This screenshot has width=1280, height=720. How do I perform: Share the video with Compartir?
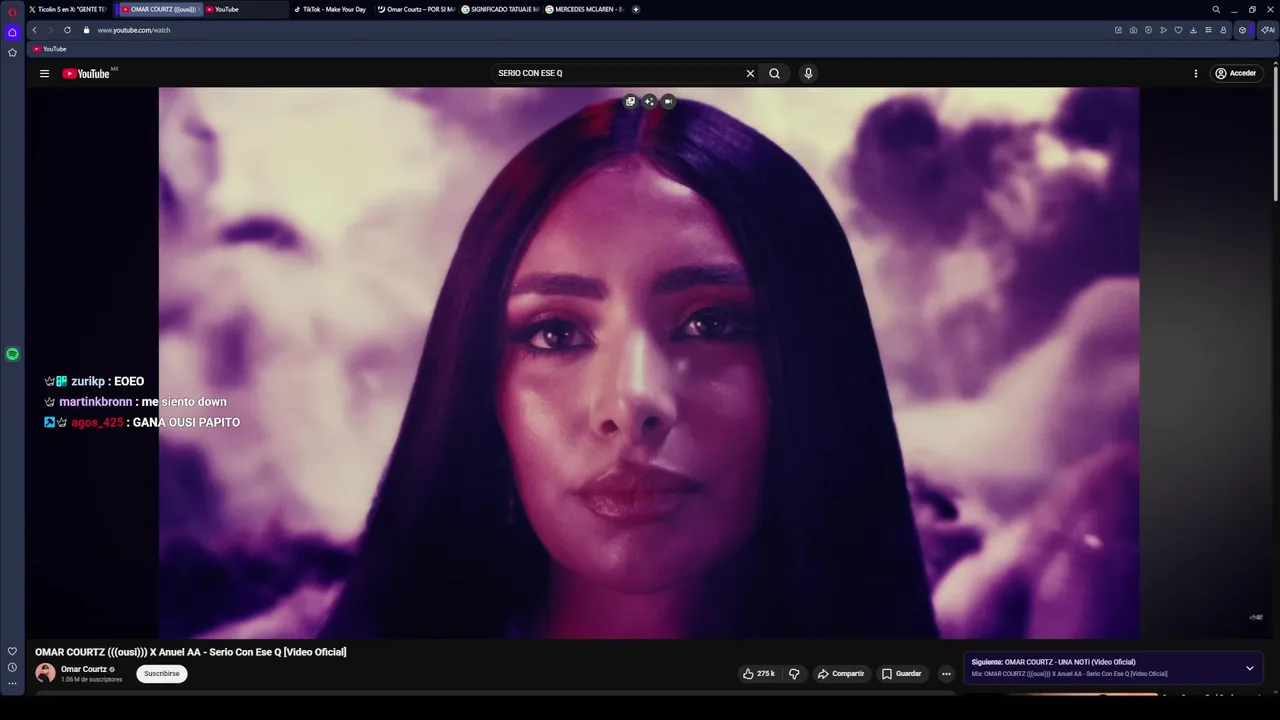[840, 674]
